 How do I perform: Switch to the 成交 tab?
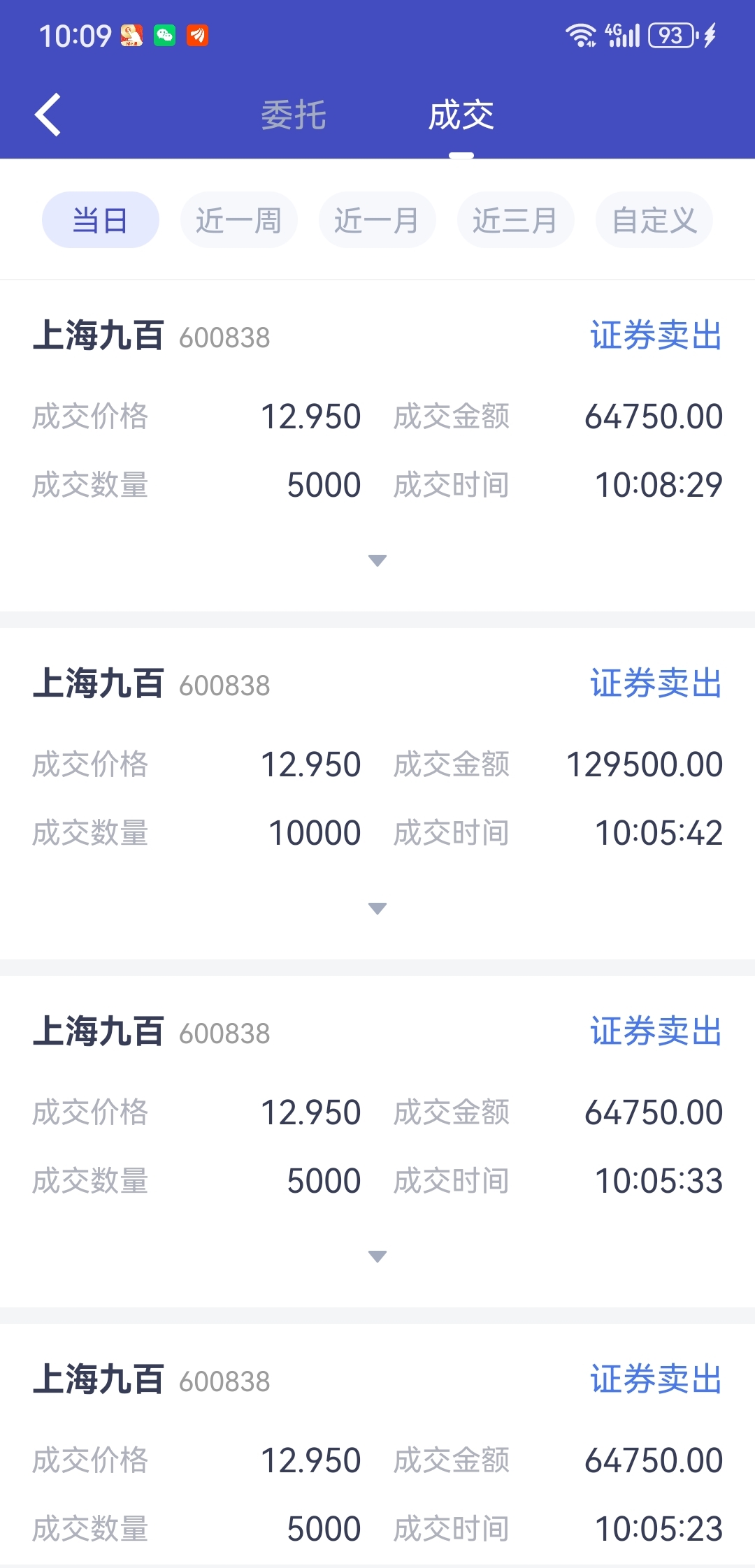[461, 115]
